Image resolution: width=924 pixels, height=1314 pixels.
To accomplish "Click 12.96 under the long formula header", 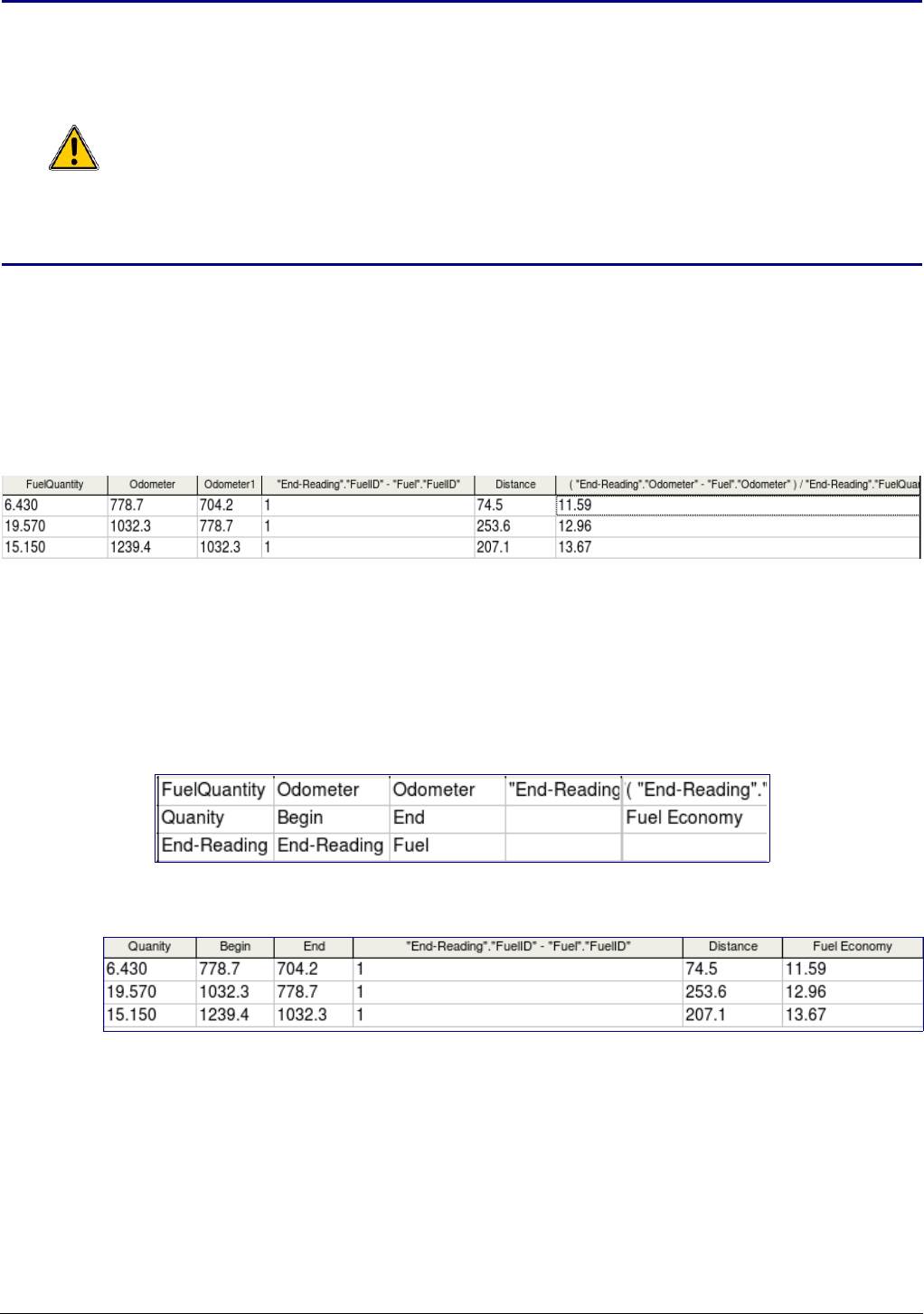I will point(575,526).
